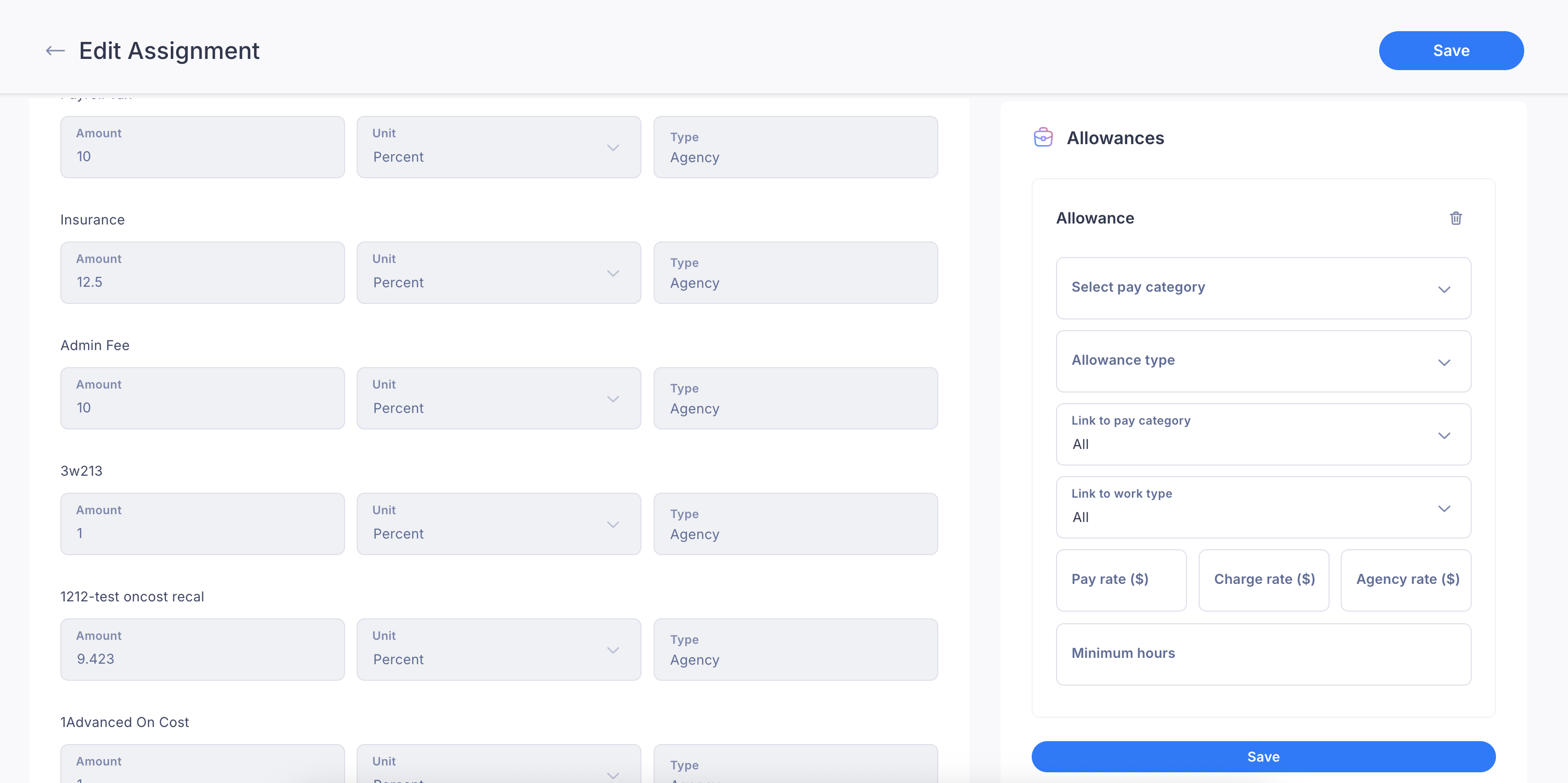
Task: Click the 1212-test oncost recal Type field
Action: pos(796,650)
